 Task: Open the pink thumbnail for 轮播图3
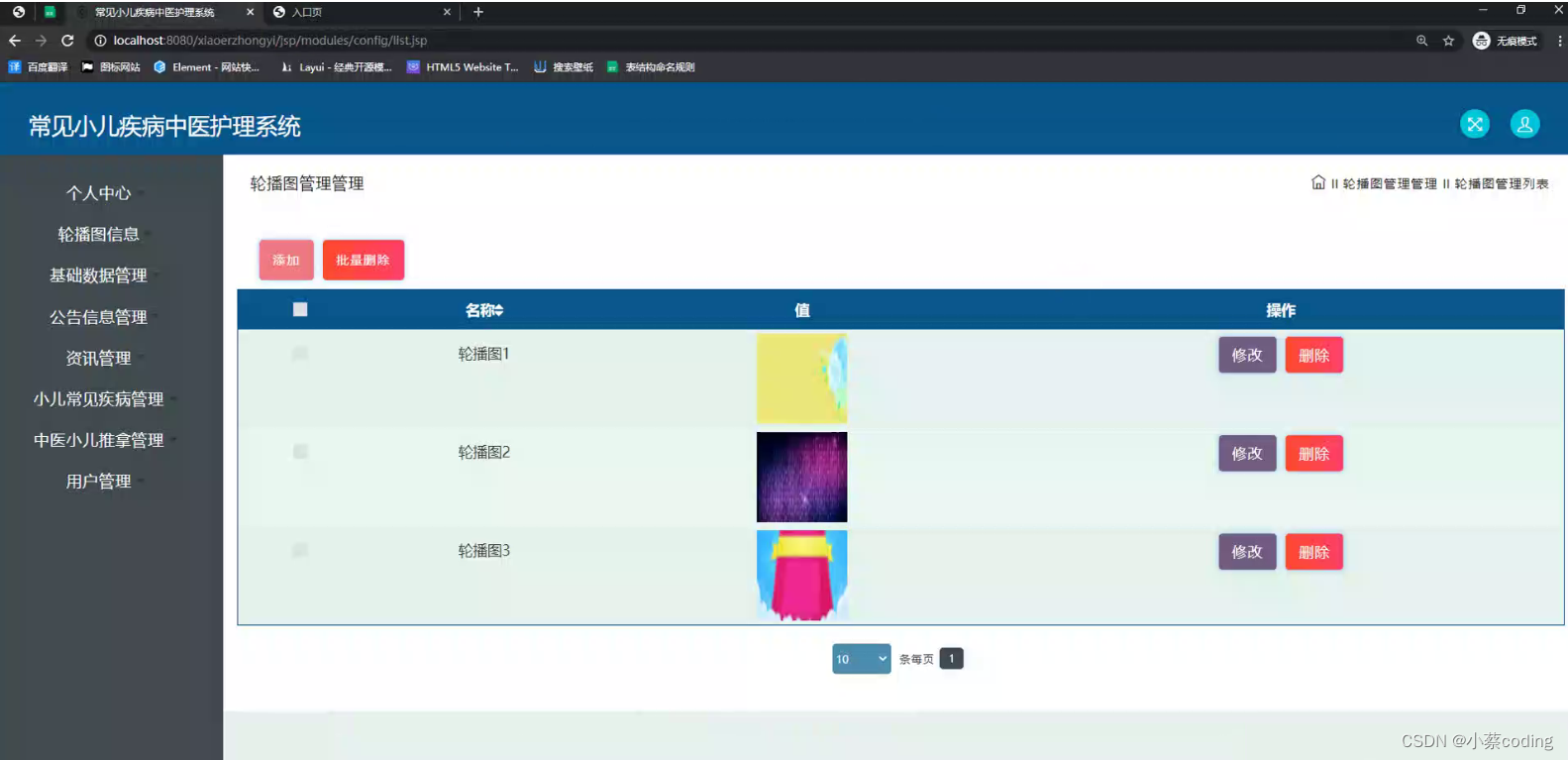click(x=802, y=576)
